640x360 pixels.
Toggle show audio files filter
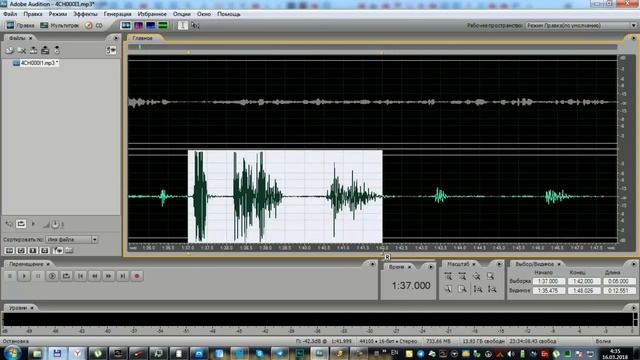9,250
